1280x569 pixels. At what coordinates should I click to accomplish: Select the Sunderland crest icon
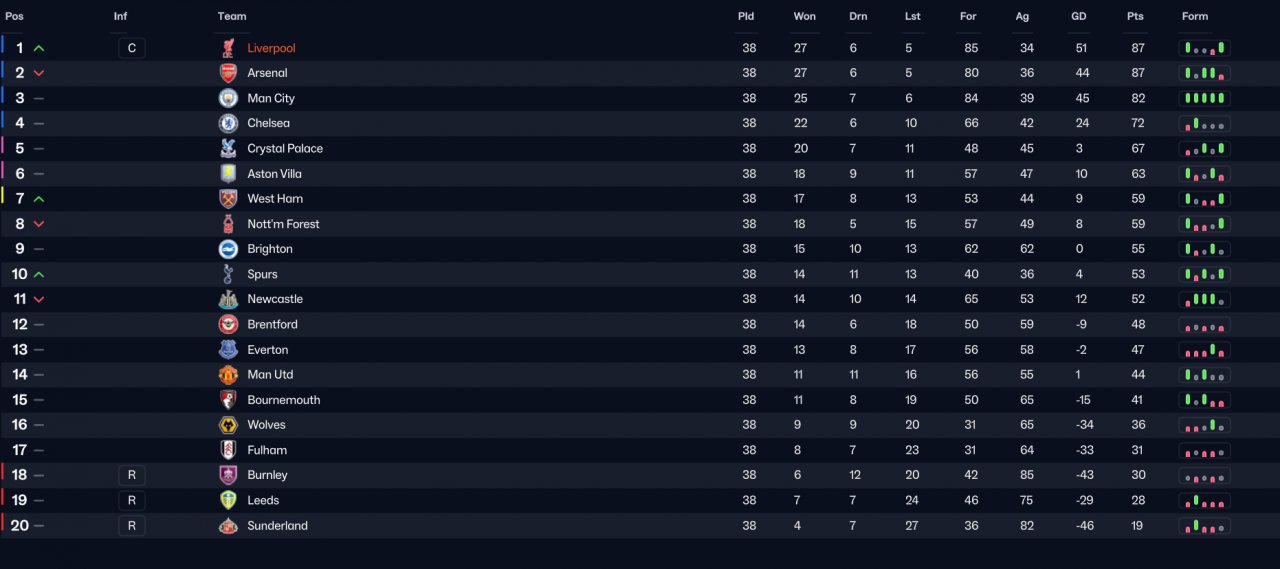pos(228,526)
